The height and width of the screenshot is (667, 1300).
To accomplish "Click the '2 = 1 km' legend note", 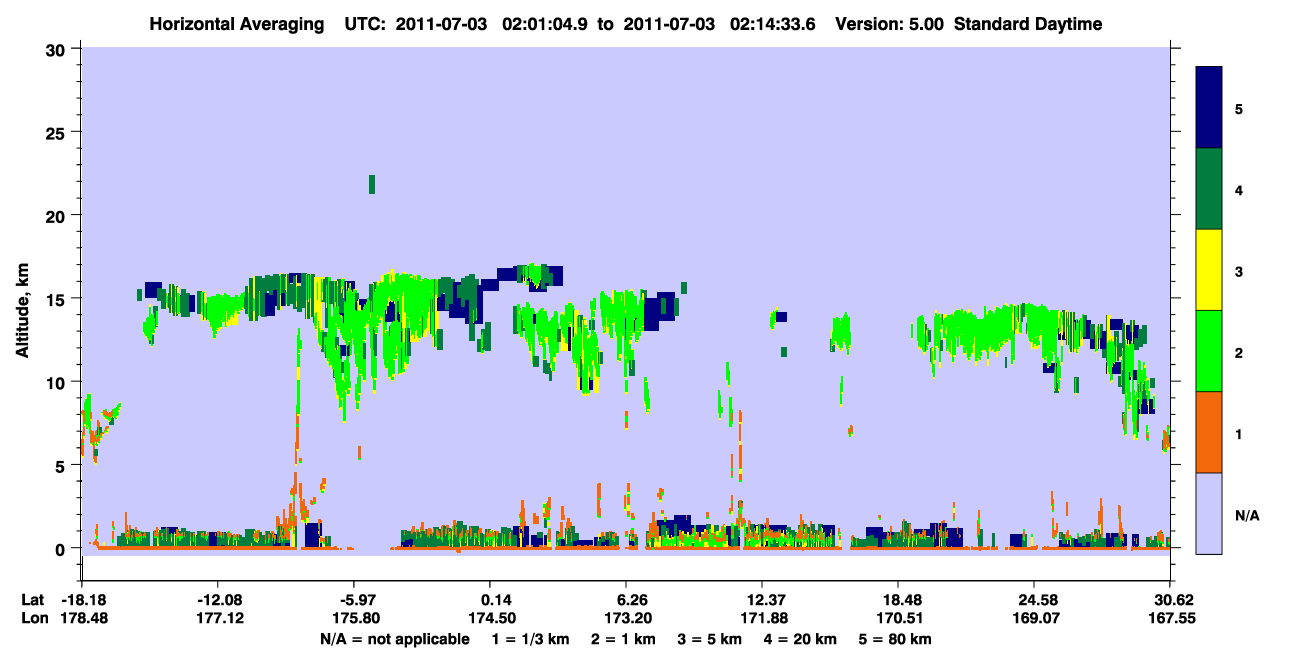I will click(623, 640).
